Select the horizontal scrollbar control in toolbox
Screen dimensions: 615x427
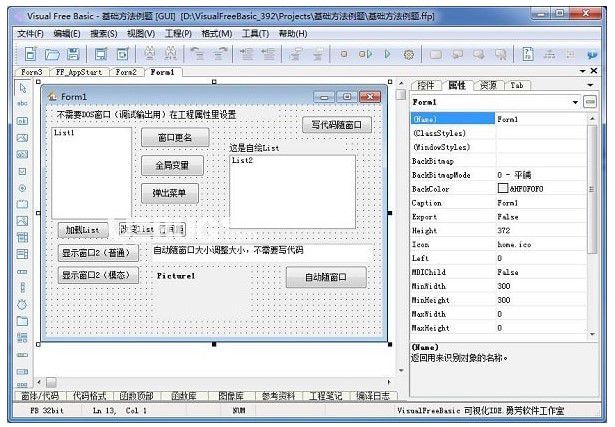coord(22,271)
